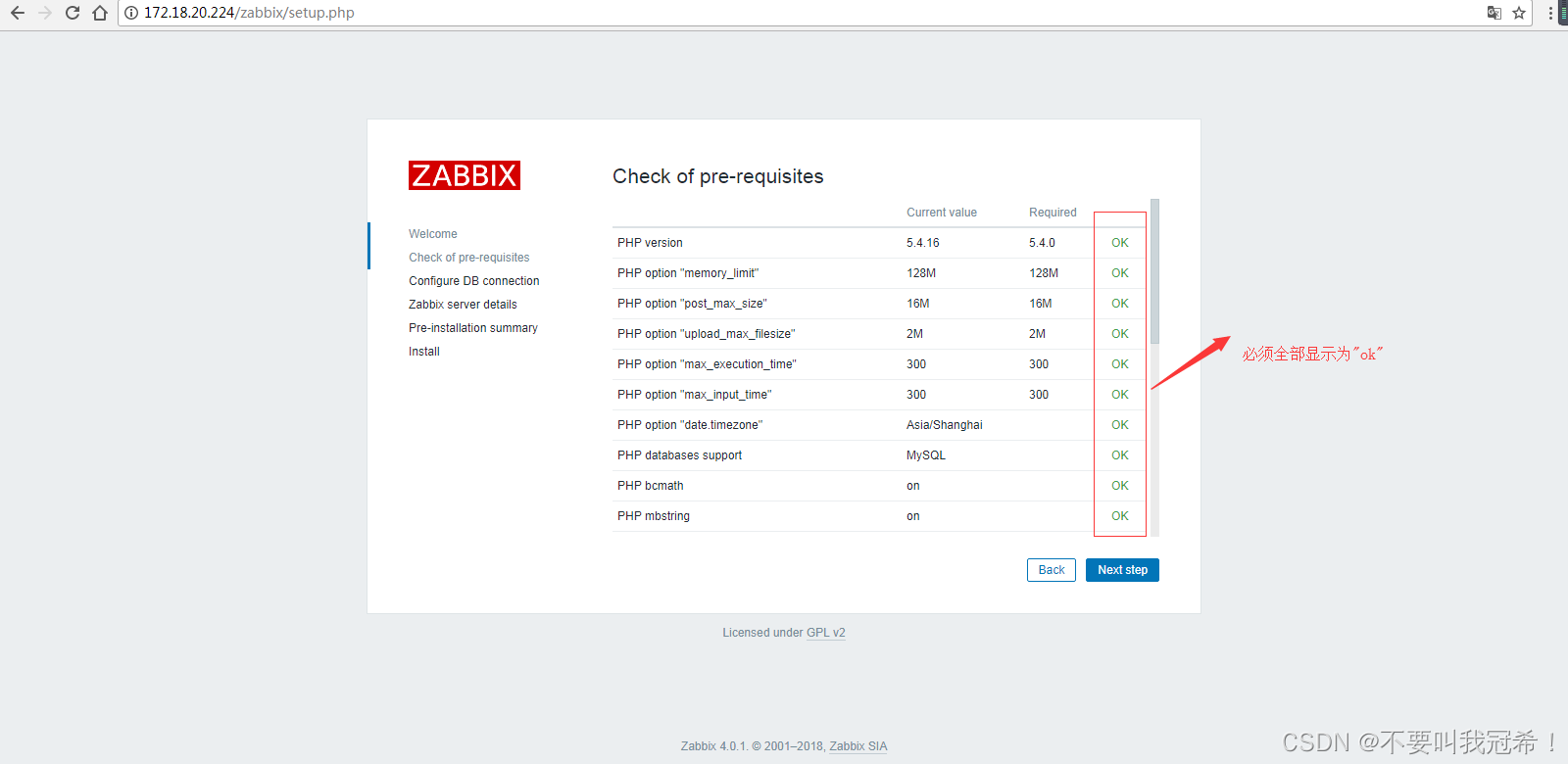Click the PHP version row label
Viewport: 1568px width, 764px height.
pos(650,243)
